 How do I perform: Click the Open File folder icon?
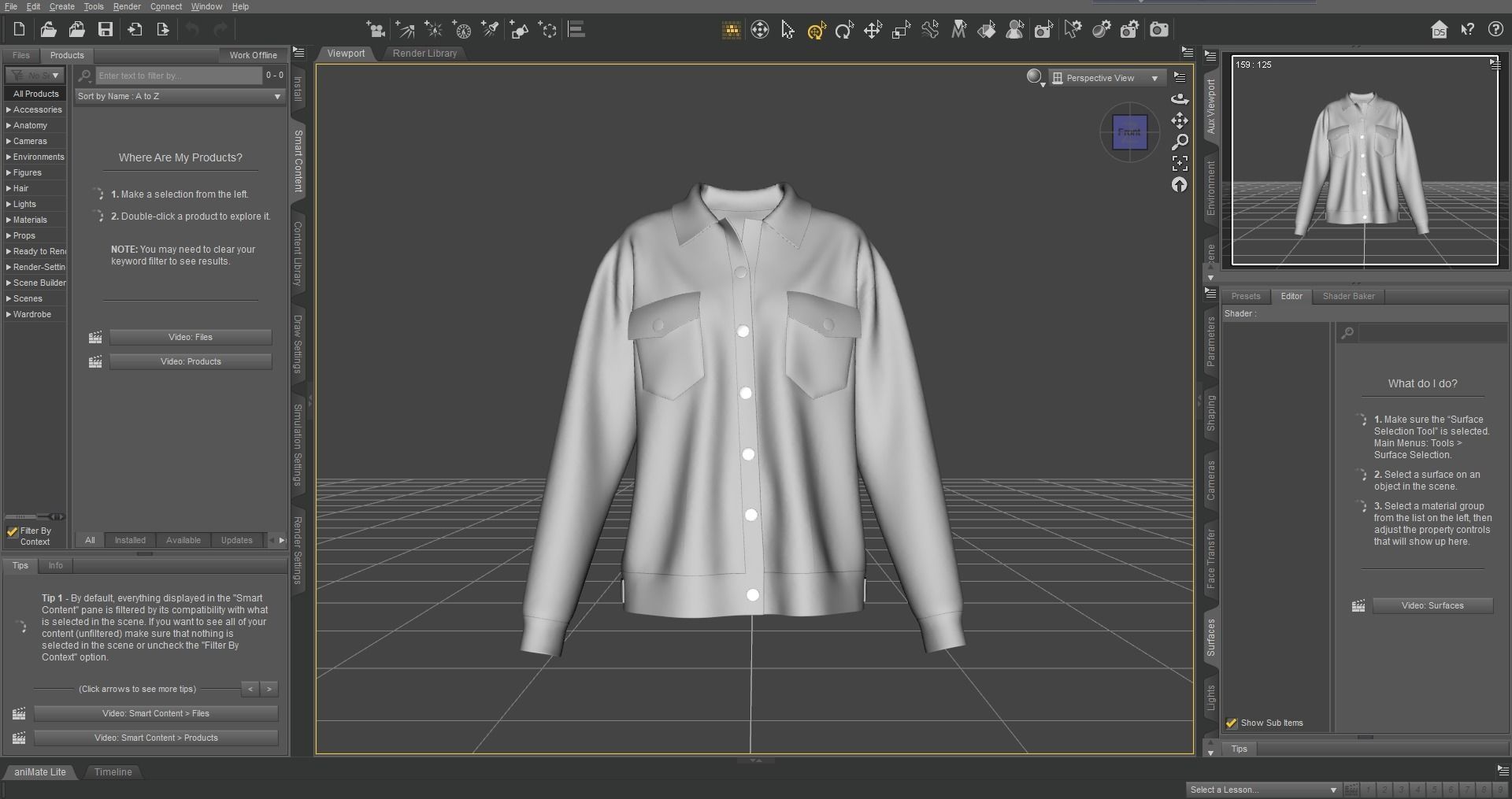(48, 30)
